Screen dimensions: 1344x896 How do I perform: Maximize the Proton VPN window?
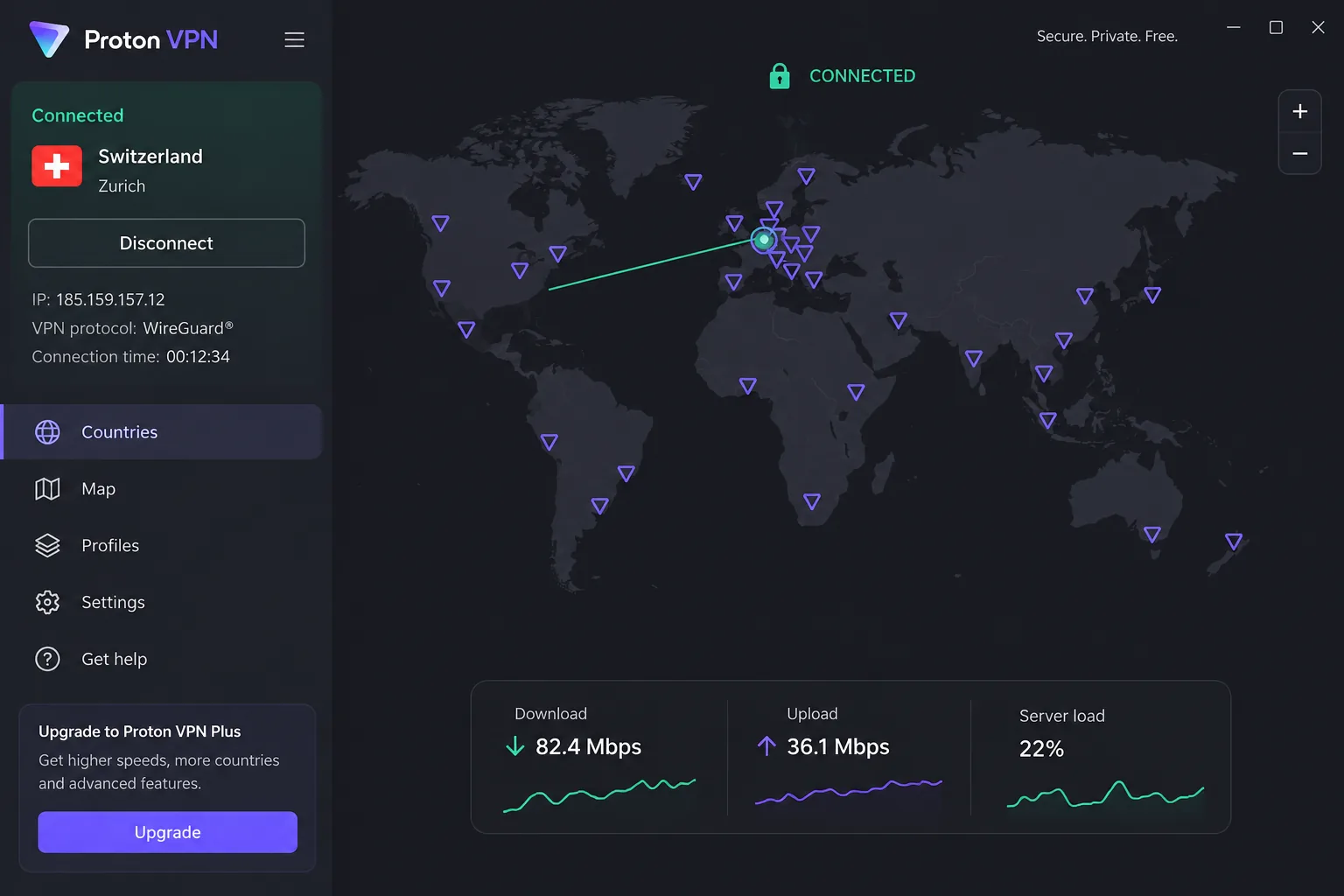pyautogui.click(x=1276, y=28)
